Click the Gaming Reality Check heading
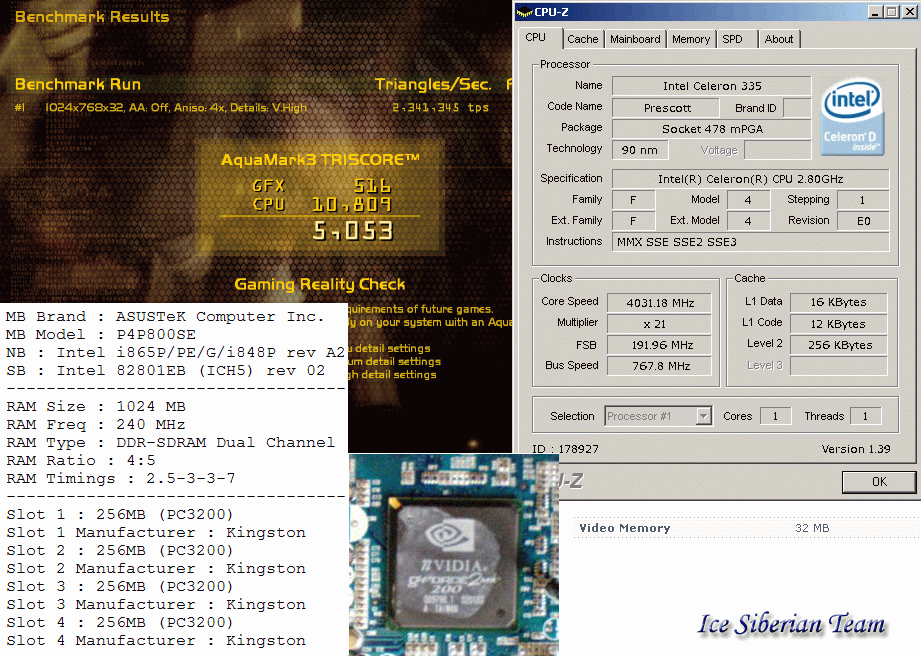The width and height of the screenshot is (921, 656). pyautogui.click(x=320, y=285)
